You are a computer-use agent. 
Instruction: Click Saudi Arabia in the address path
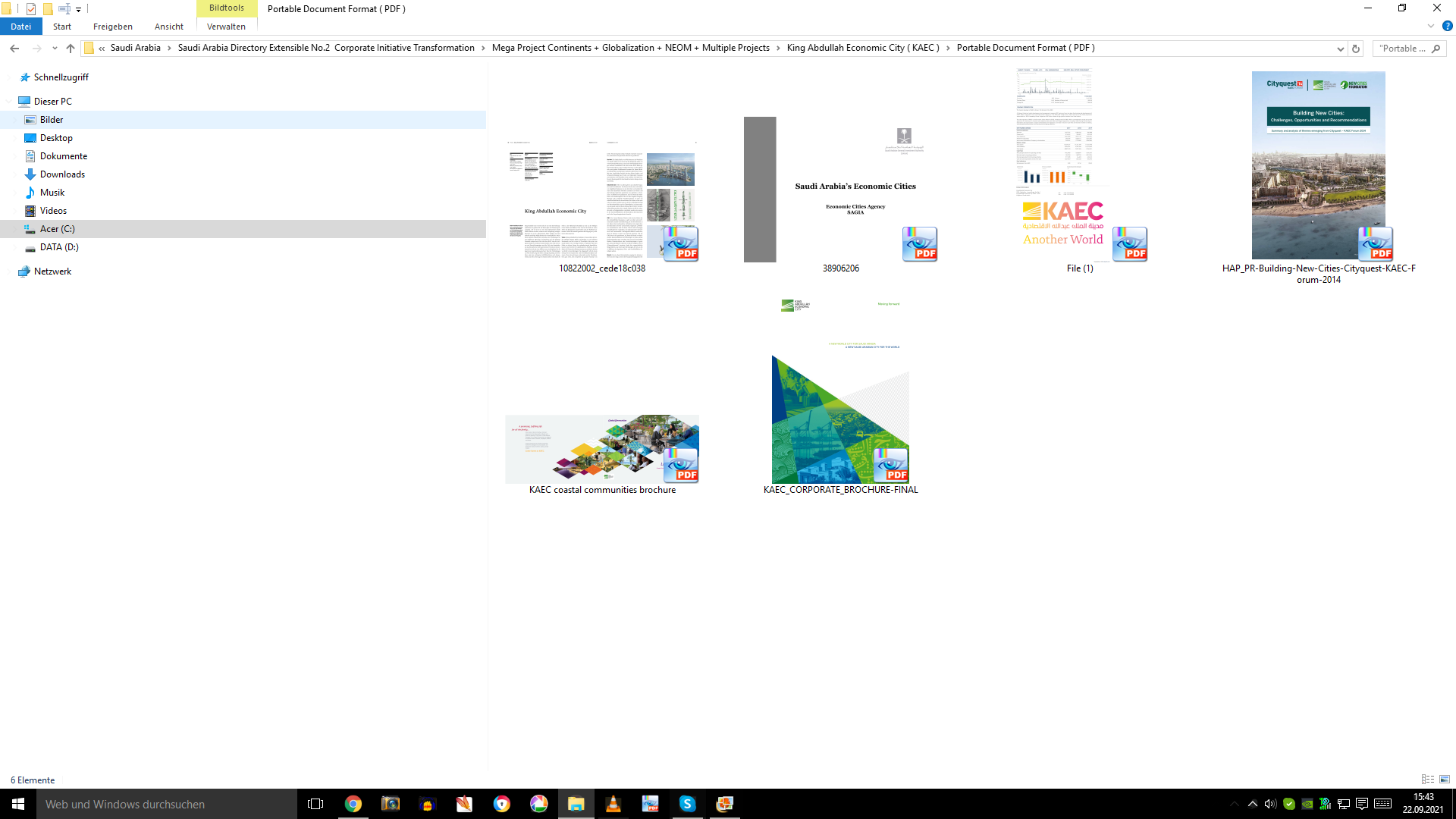point(136,48)
